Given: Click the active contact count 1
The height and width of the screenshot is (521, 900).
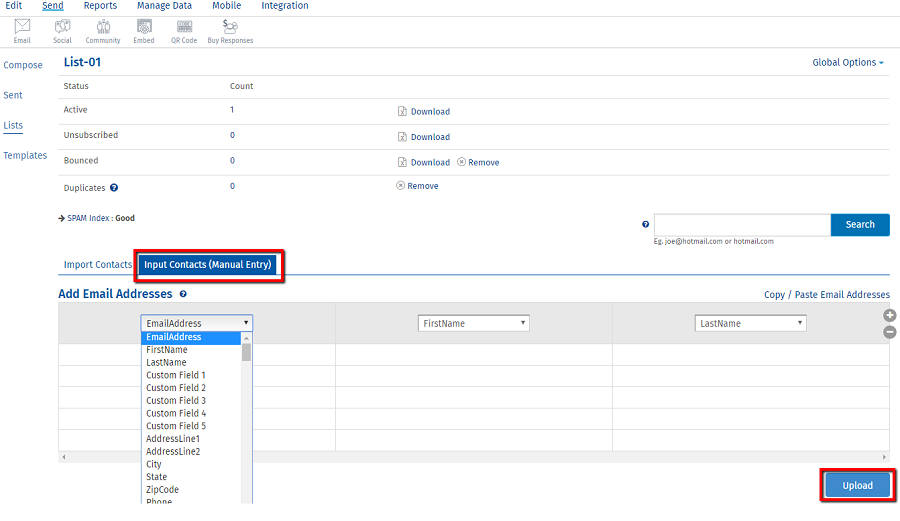Looking at the screenshot, I should (232, 110).
